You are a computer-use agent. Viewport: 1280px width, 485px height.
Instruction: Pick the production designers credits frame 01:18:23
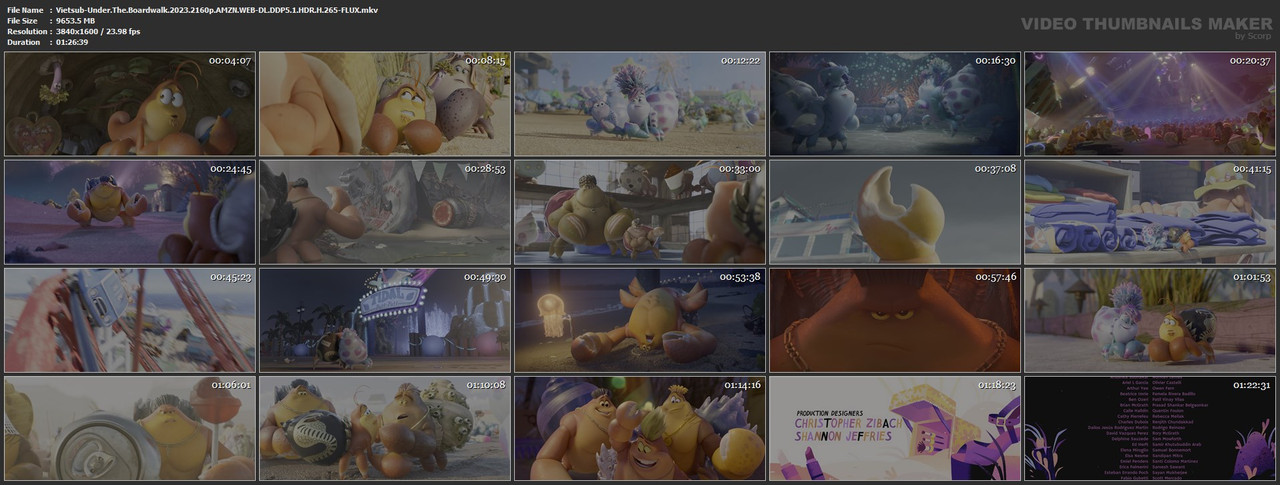[x=895, y=428]
